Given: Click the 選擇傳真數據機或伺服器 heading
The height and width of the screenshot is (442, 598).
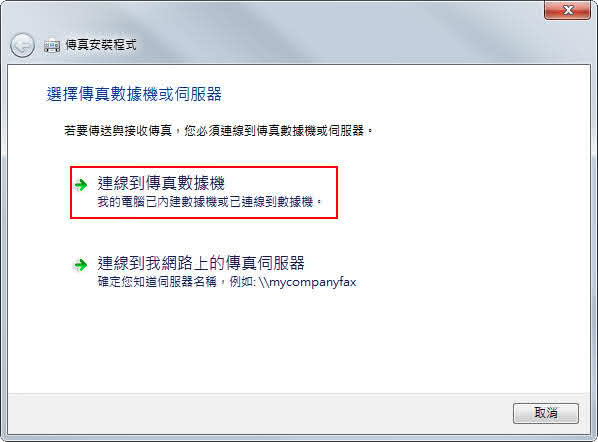Looking at the screenshot, I should [134, 94].
